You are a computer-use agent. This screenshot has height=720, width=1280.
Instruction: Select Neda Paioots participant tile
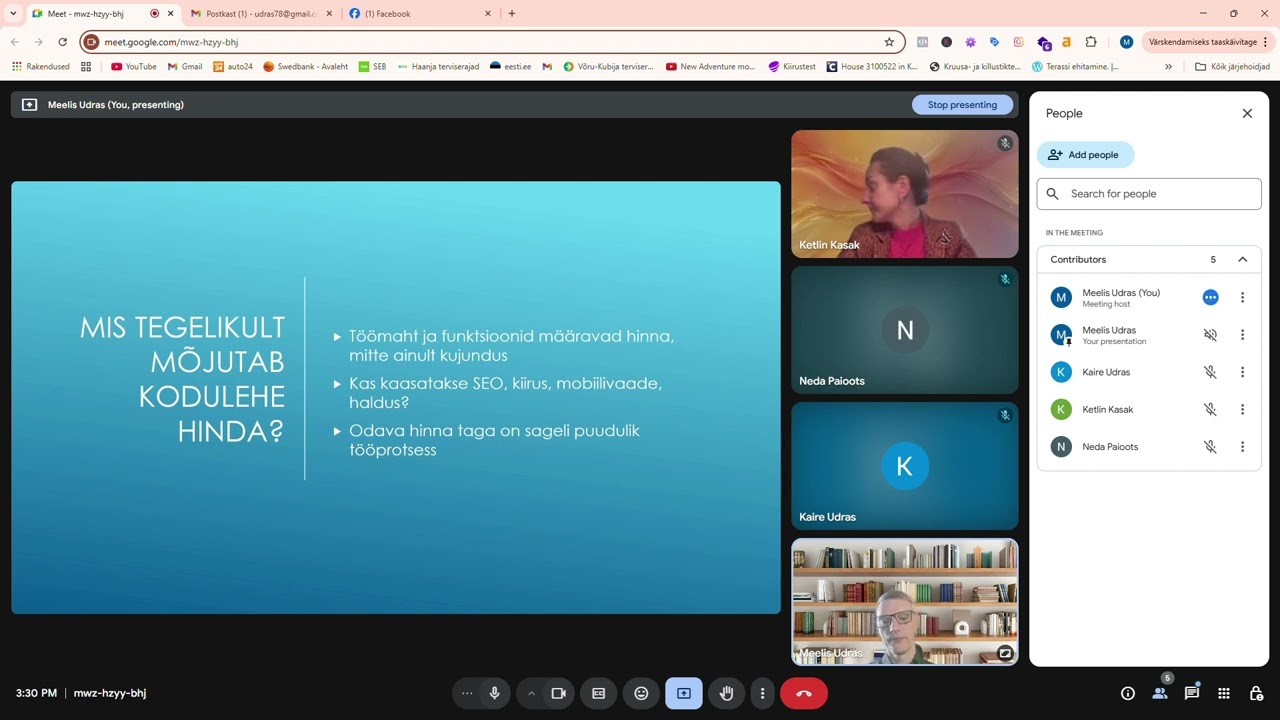(905, 330)
